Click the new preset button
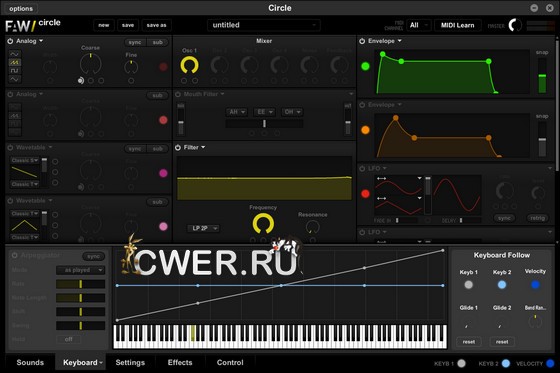Screen dimensions: 560x373 click(104, 25)
